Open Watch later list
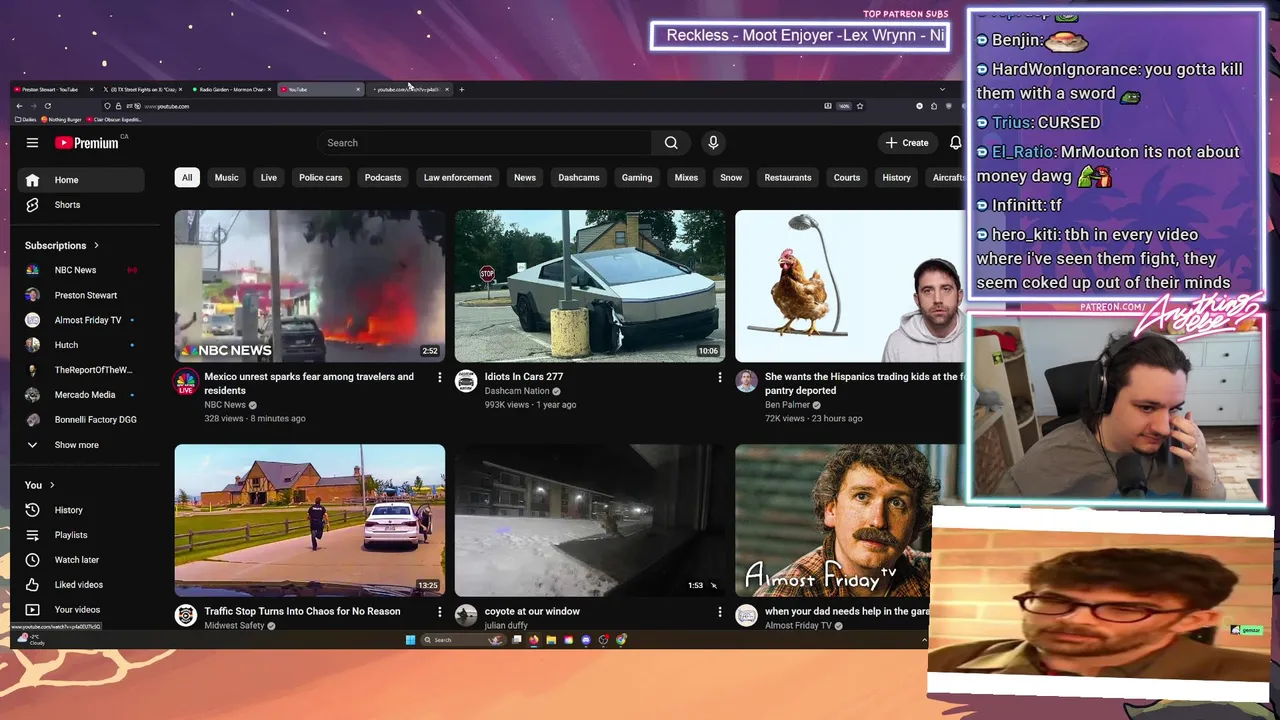 (81, 560)
